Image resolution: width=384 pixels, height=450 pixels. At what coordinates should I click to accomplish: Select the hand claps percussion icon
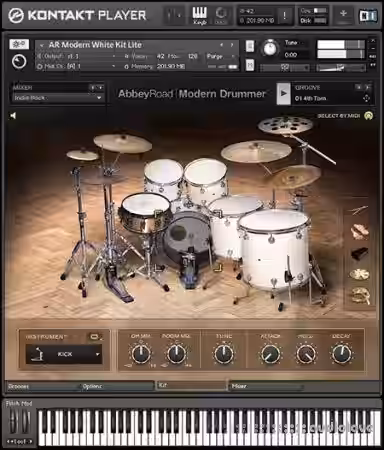(x=359, y=232)
